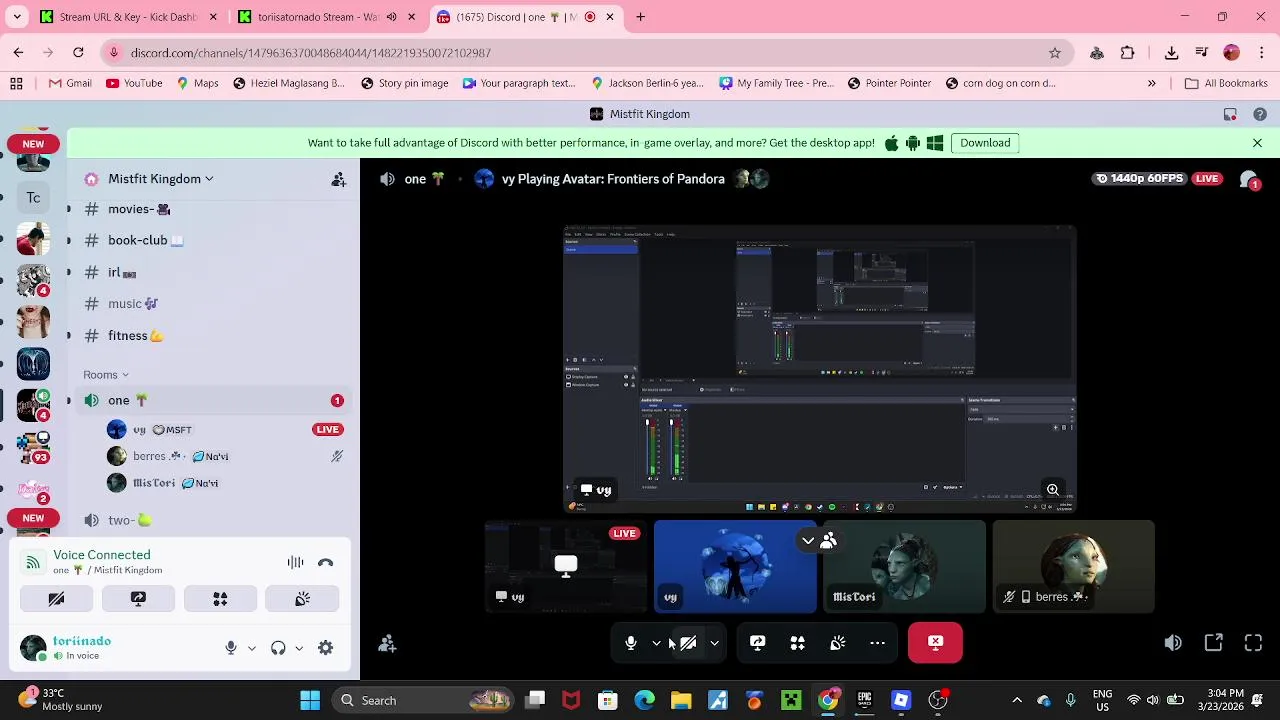Image resolution: width=1280 pixels, height=720 pixels.
Task: Open the book-club channel
Action: (215, 240)
